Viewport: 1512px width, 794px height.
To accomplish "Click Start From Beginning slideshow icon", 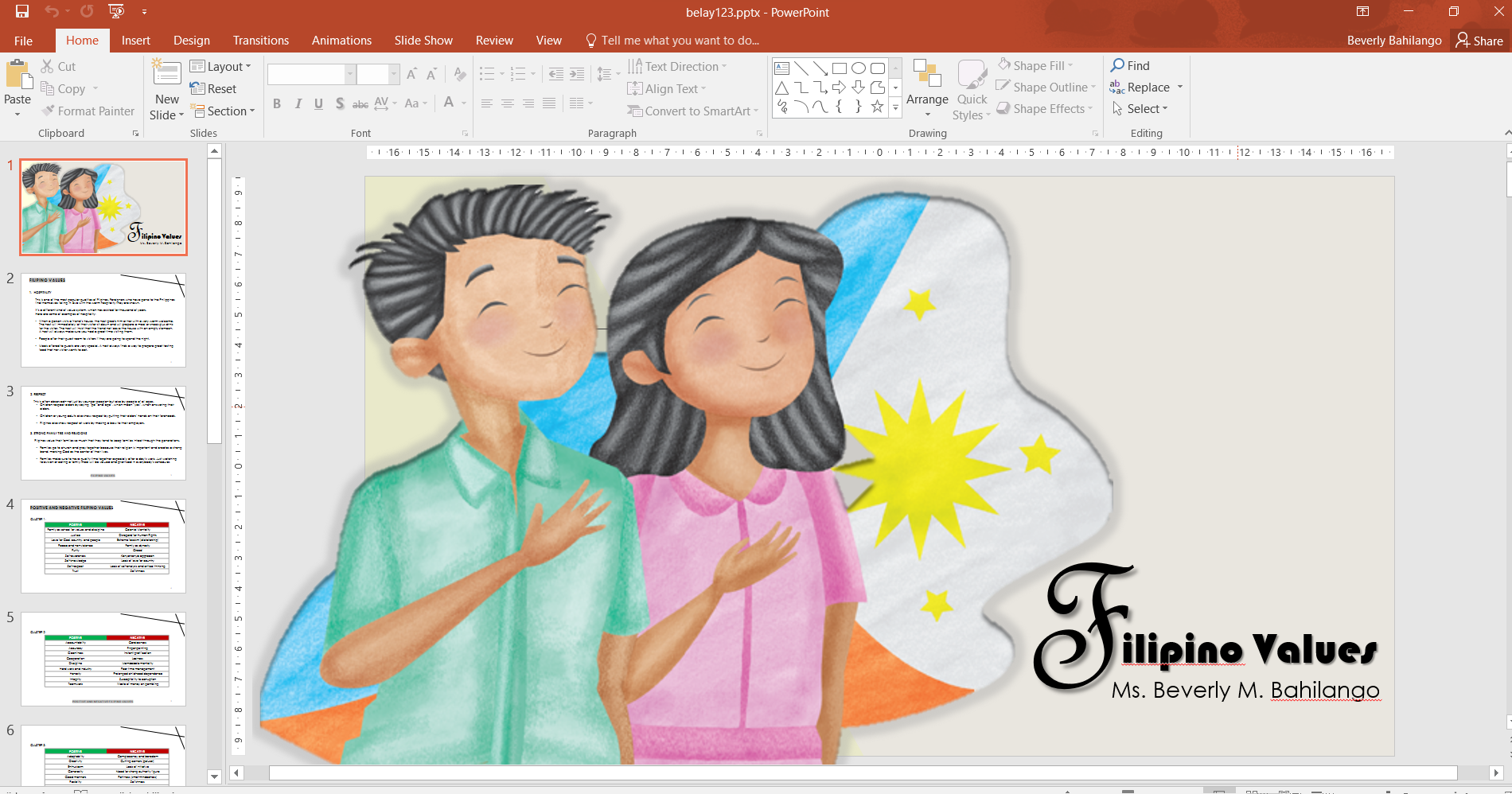I will (x=117, y=12).
